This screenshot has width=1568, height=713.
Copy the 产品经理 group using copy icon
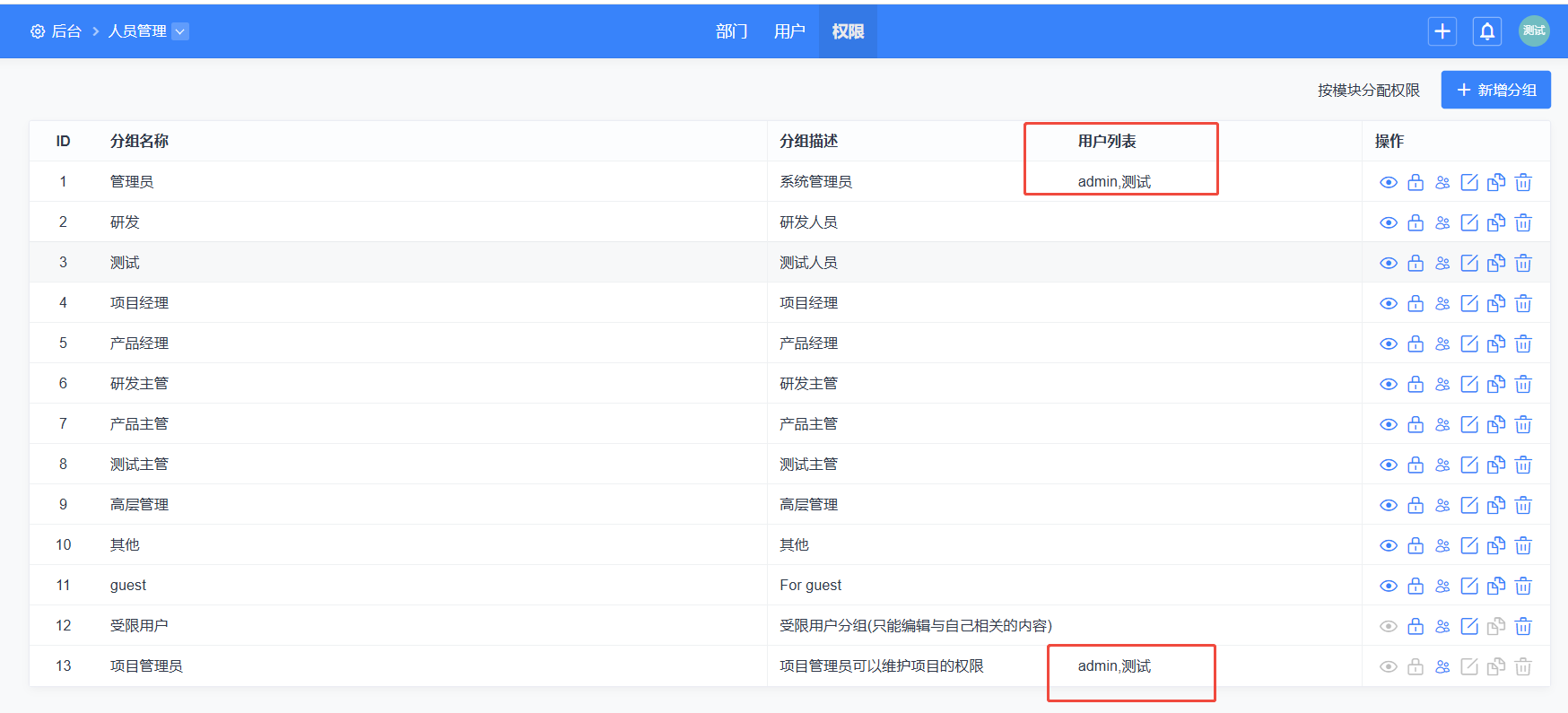tap(1496, 344)
